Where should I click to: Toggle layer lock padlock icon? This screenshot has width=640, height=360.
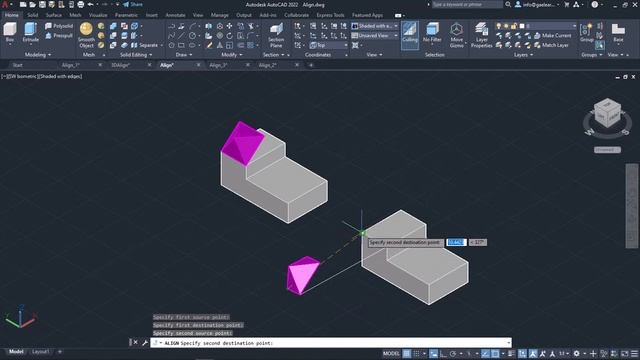[x=514, y=26]
